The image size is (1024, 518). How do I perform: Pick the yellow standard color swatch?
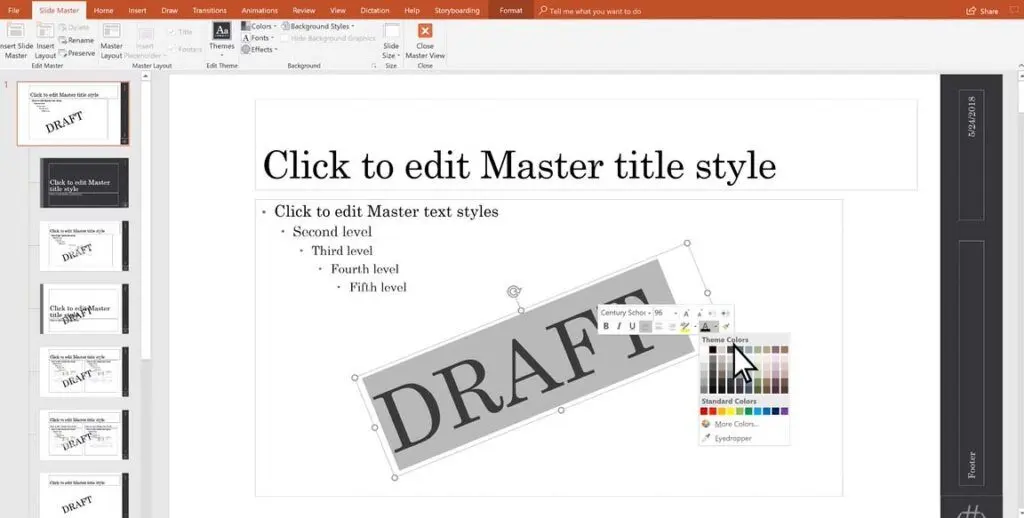(x=731, y=412)
